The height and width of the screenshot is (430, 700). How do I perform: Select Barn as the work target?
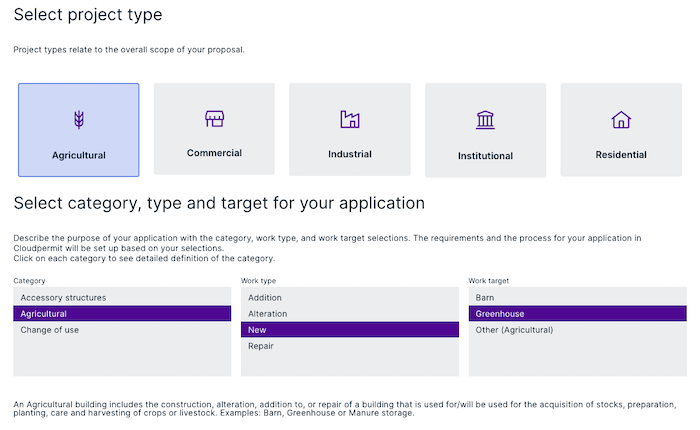[x=486, y=298]
